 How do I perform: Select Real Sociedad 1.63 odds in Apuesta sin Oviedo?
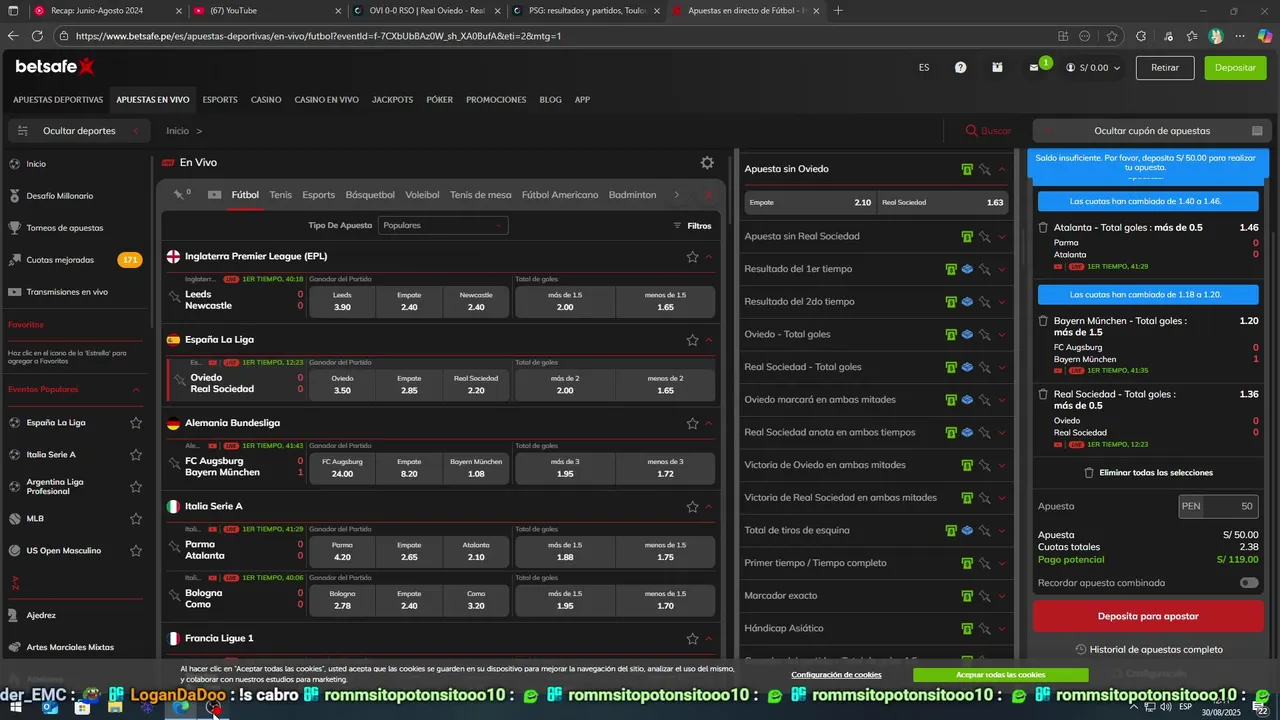[x=943, y=203]
